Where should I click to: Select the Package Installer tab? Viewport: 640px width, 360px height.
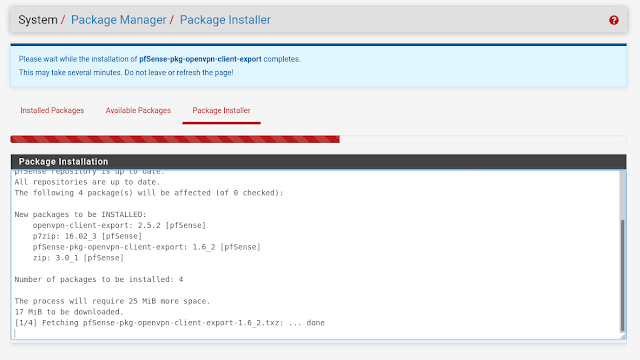pyautogui.click(x=221, y=111)
